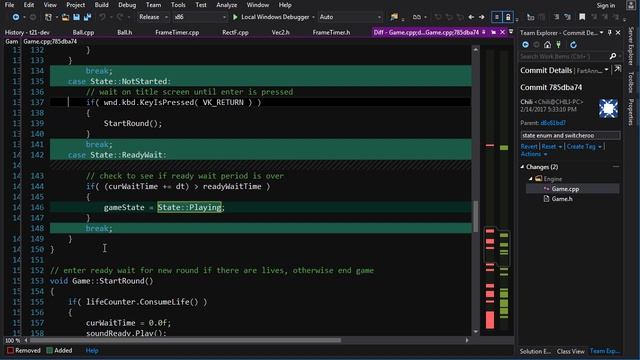Select Game.cpp in Changes list
The image size is (640, 360).
click(565, 189)
